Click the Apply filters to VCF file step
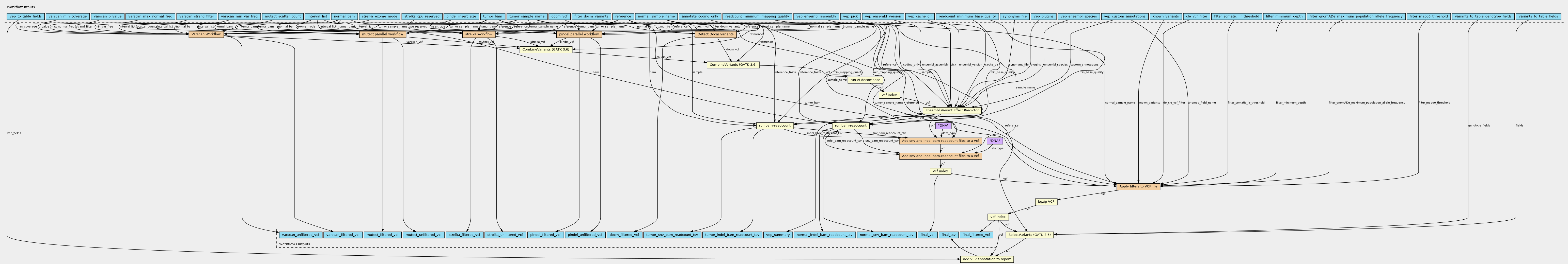This screenshot has height=264, width=1568. (1138, 186)
